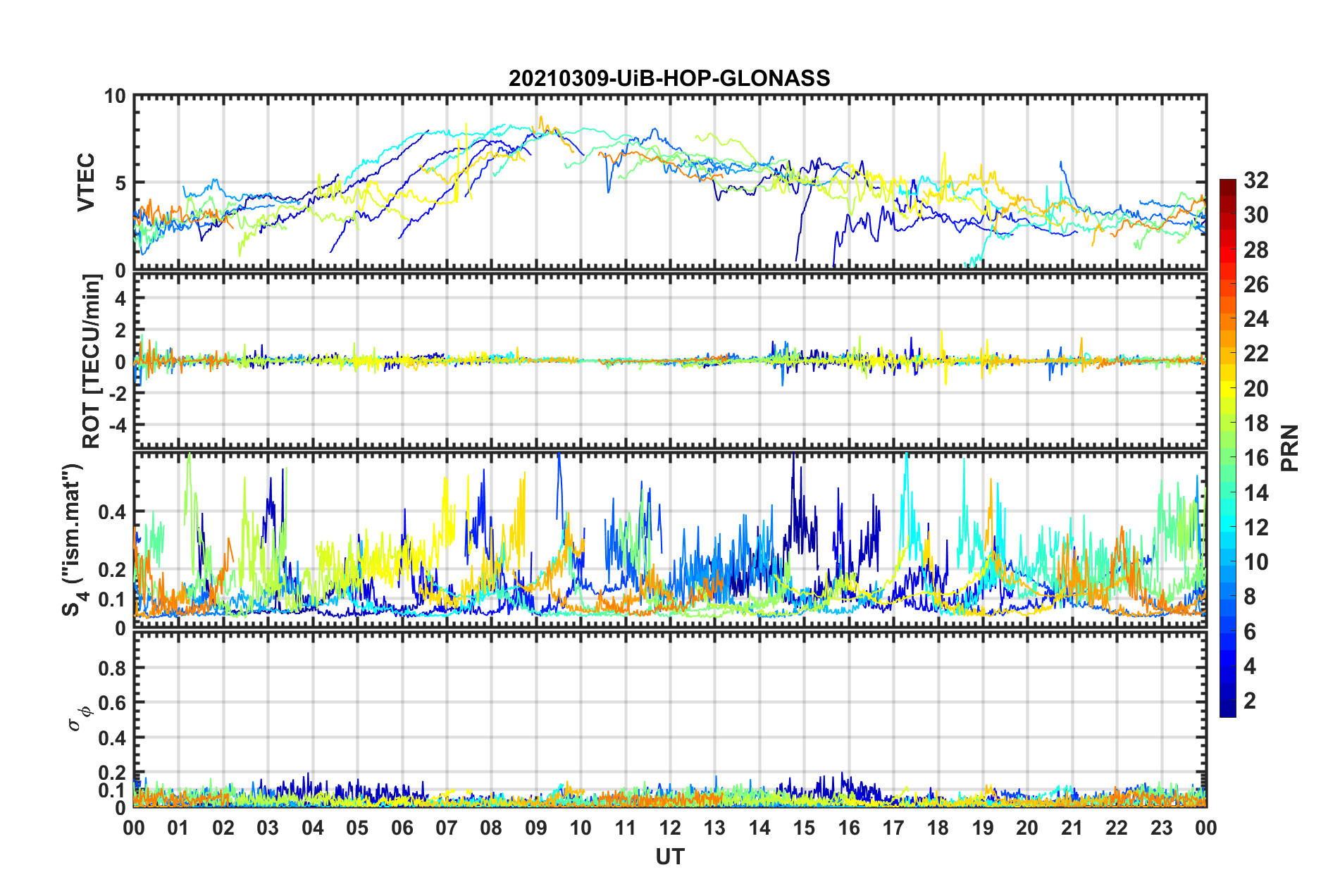Select colorbar tick label "32"
The width and height of the screenshot is (1340, 896).
[1256, 180]
